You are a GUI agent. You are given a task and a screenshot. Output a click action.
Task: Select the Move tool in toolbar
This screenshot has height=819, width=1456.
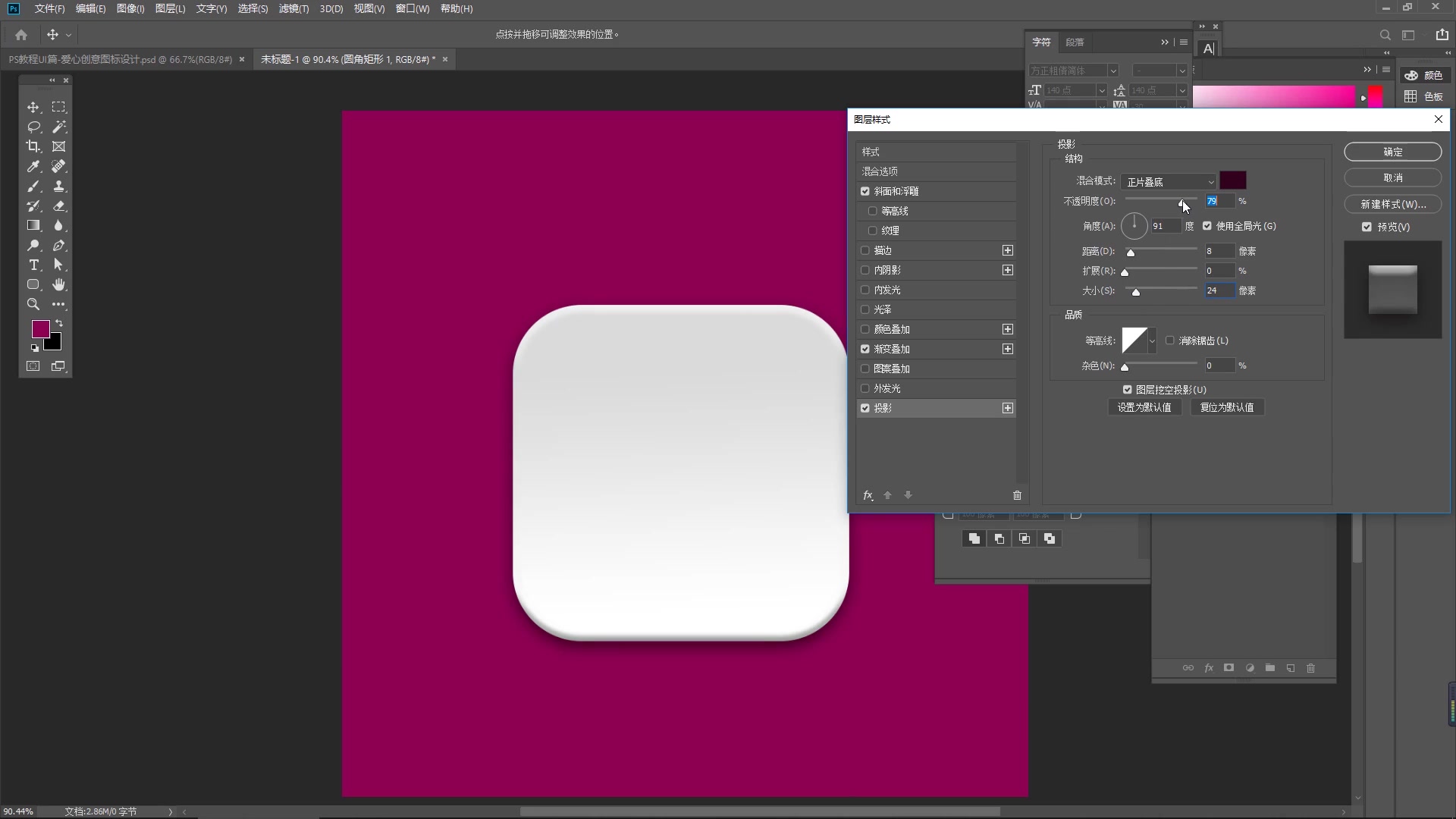click(x=33, y=107)
